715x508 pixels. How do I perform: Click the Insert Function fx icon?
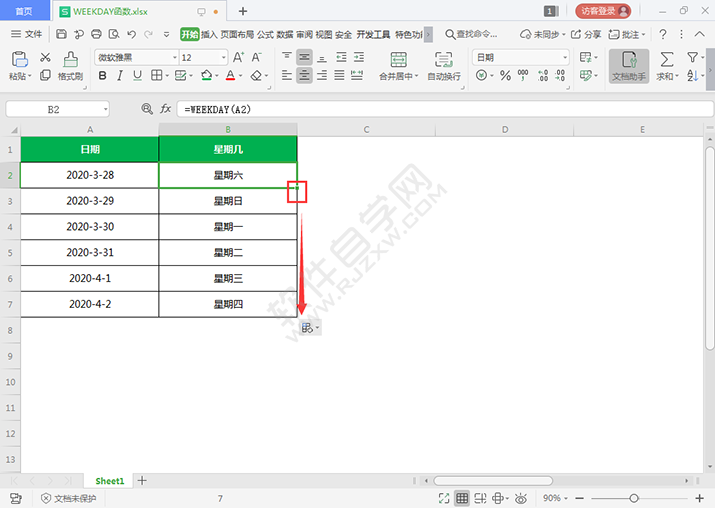pos(165,109)
